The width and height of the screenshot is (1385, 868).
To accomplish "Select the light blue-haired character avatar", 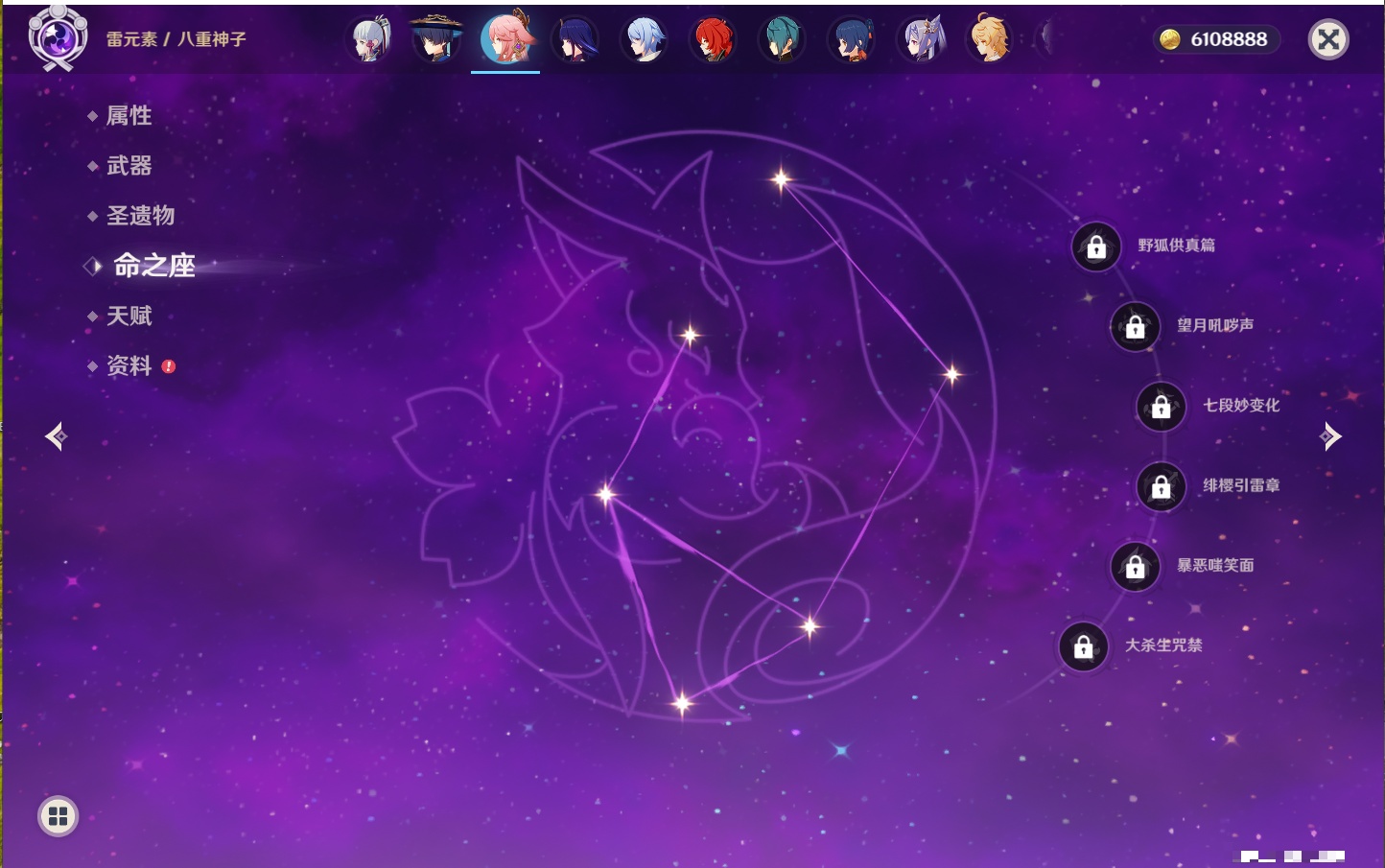I will click(x=644, y=39).
